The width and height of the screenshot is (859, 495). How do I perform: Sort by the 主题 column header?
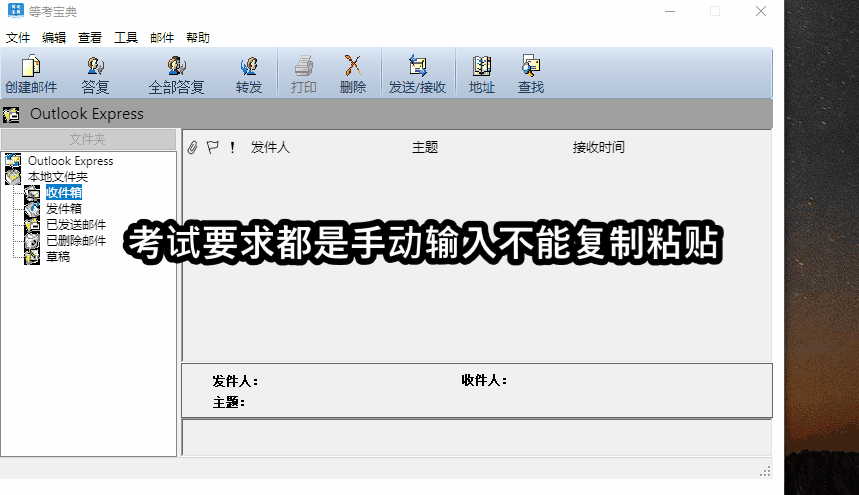[x=425, y=147]
